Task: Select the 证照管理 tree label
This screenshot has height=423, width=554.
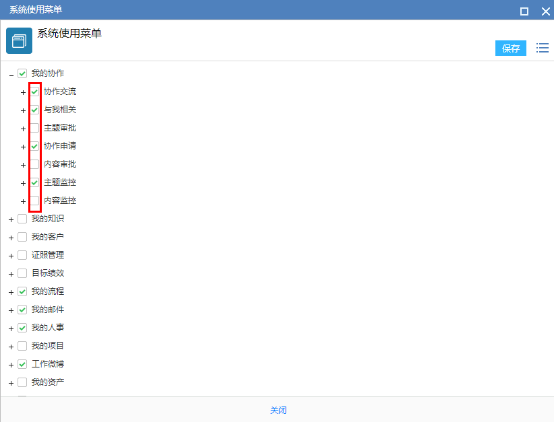Action: [x=48, y=255]
